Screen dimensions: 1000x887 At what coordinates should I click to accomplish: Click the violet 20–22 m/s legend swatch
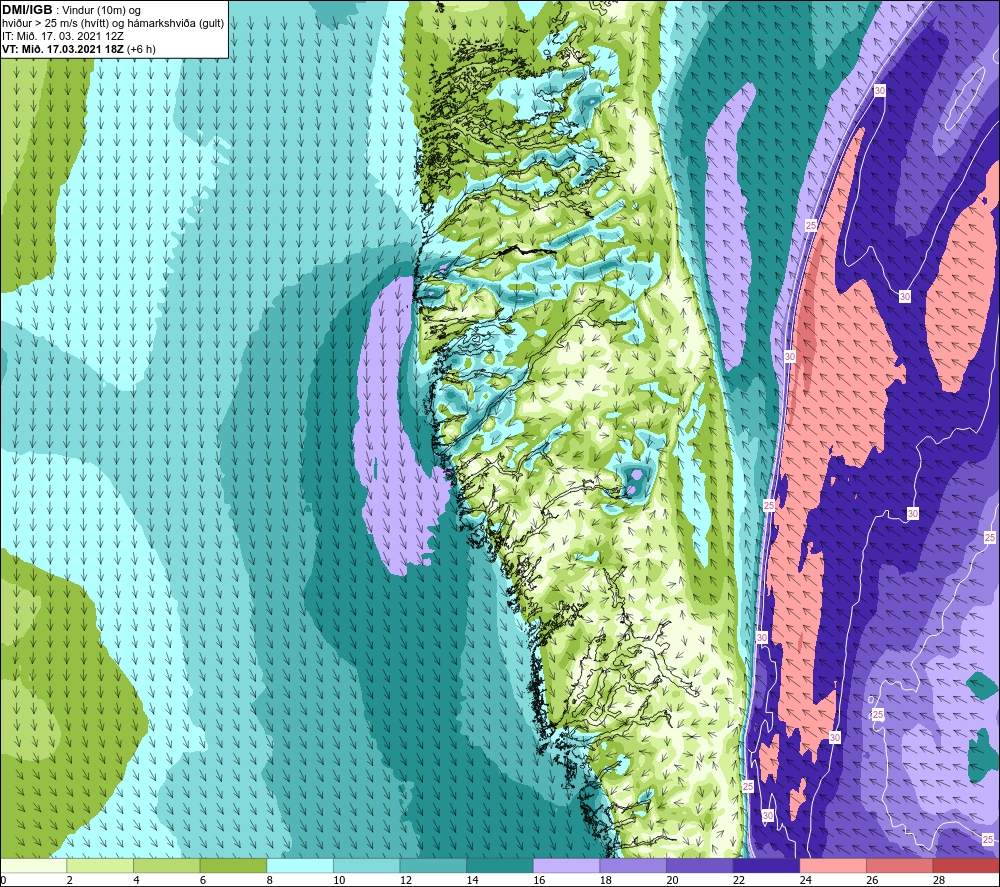coord(700,866)
